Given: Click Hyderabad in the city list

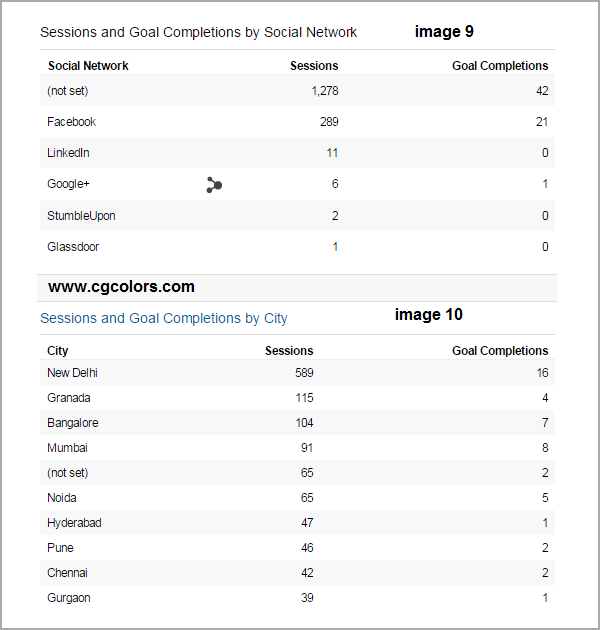Looking at the screenshot, I should click(x=74, y=523).
